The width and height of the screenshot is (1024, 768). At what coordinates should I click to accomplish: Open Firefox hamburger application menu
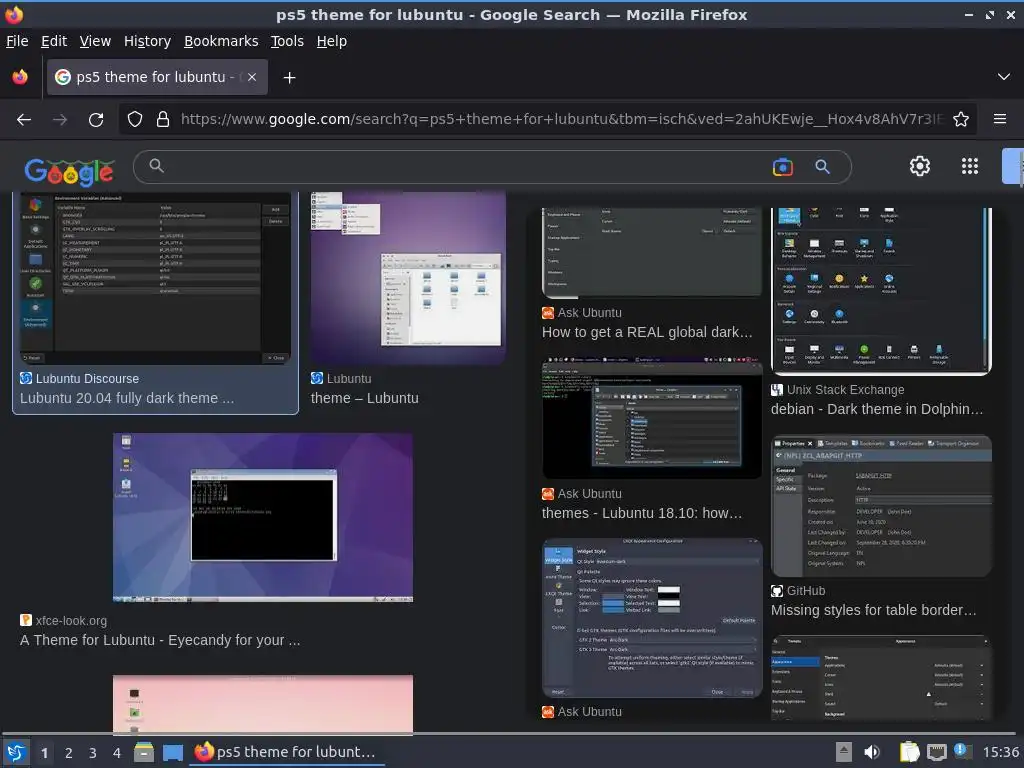pos(999,119)
